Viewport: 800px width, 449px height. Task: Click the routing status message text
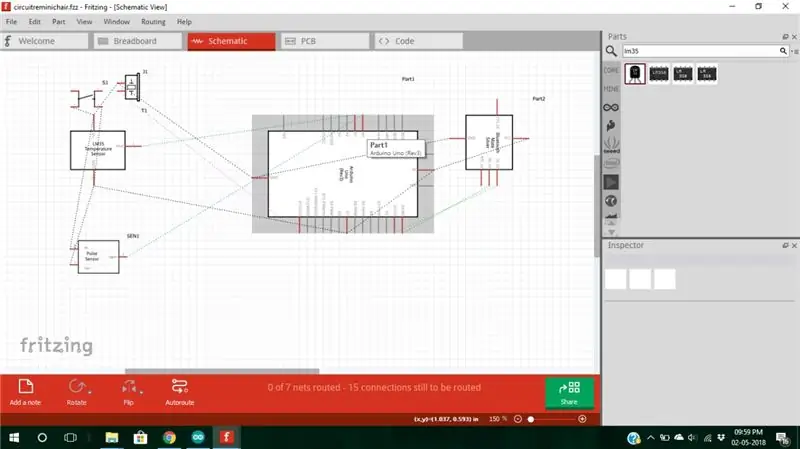click(x=374, y=388)
